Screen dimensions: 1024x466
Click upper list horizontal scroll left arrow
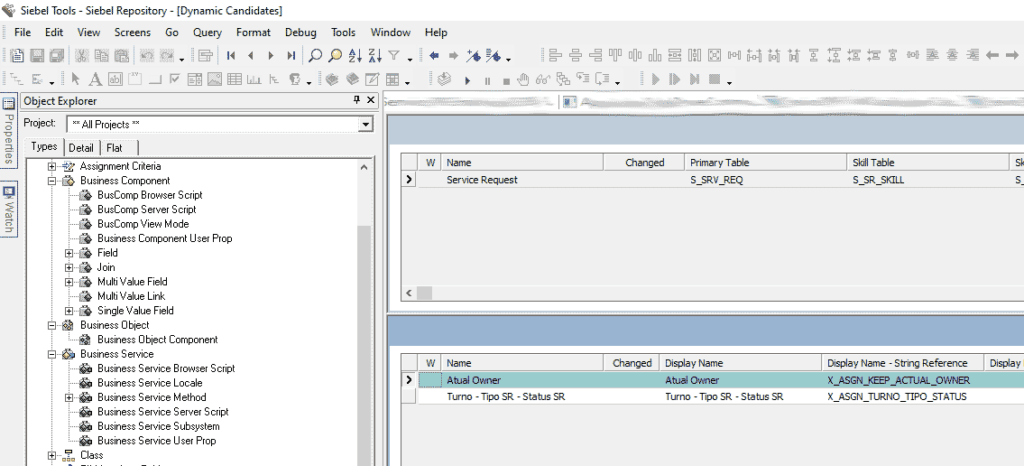[x=409, y=293]
